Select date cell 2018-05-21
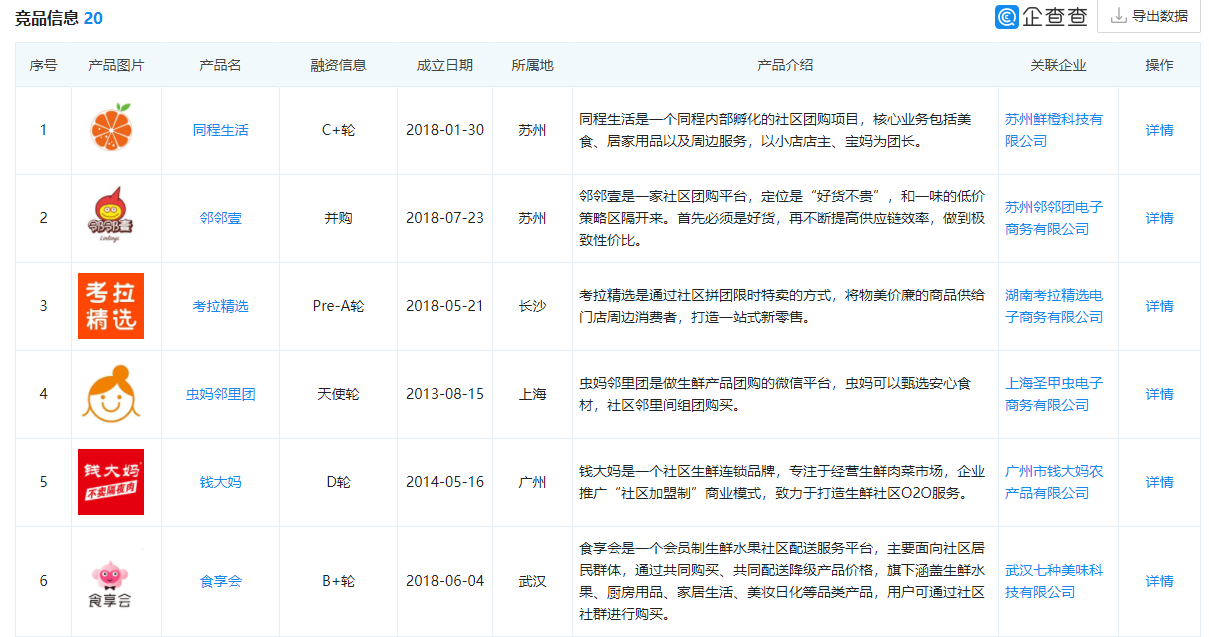 (x=445, y=306)
